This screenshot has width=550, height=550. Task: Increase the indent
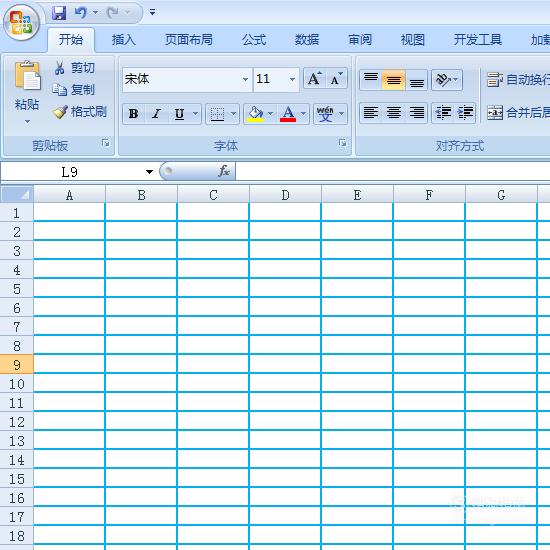coord(465,113)
